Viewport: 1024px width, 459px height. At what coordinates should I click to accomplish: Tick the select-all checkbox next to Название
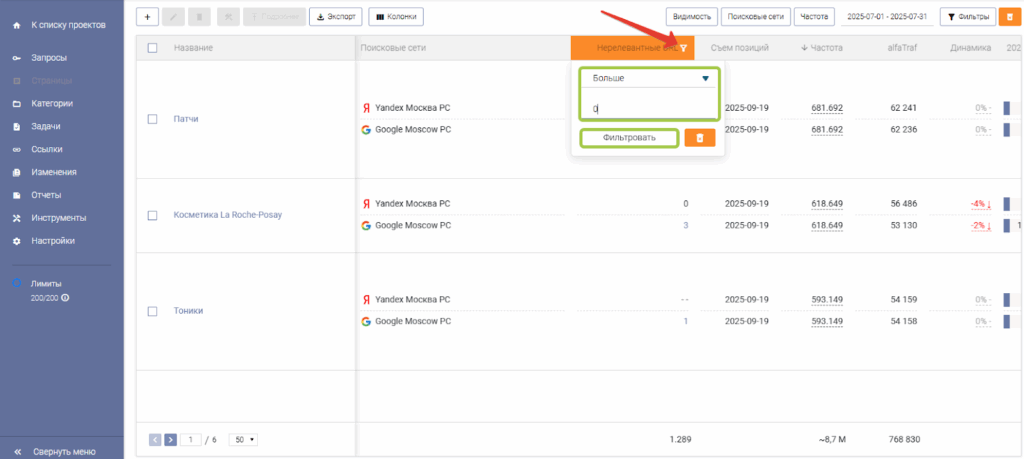tap(152, 48)
